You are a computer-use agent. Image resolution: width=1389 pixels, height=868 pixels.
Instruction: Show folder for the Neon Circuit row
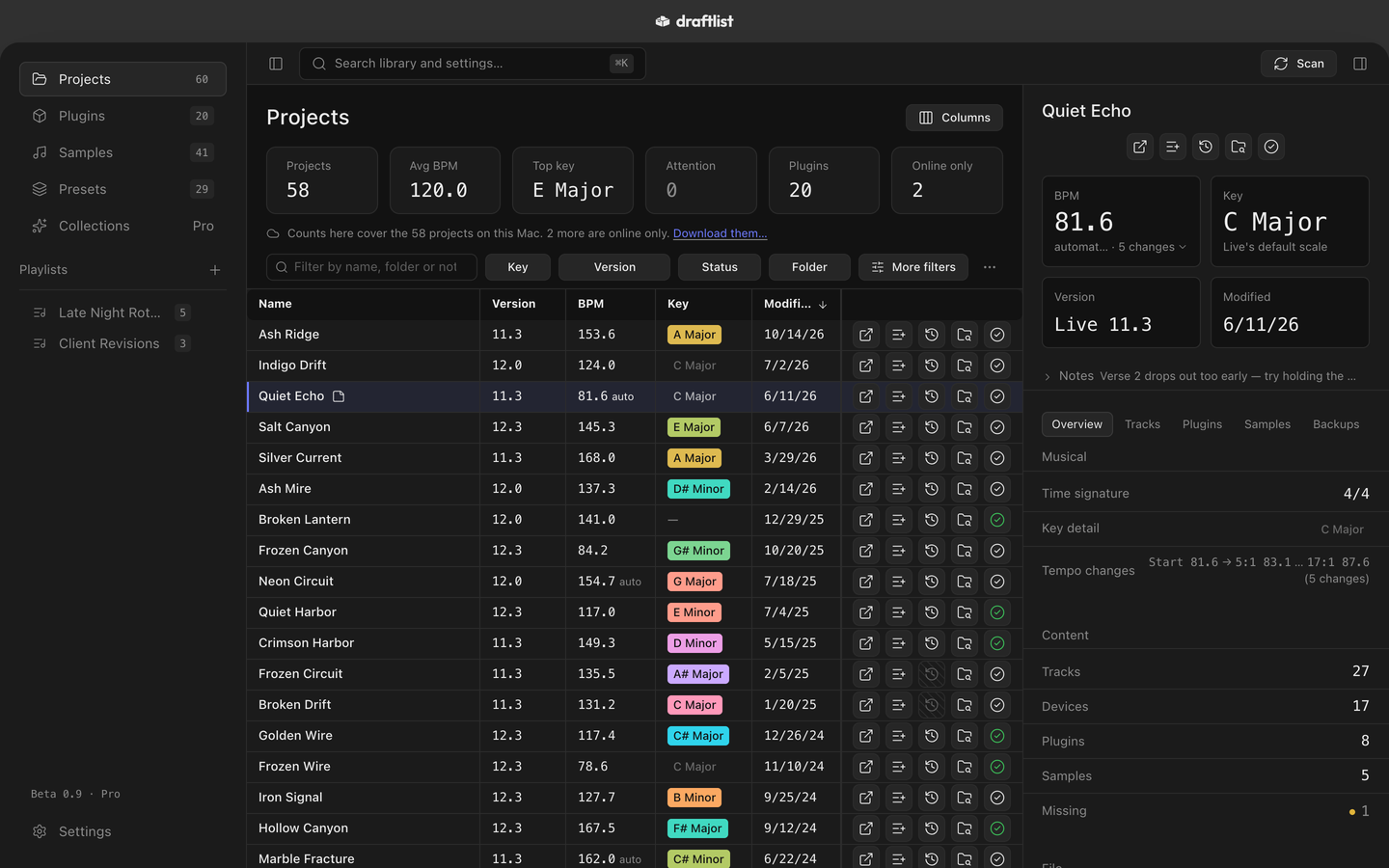[x=965, y=582]
